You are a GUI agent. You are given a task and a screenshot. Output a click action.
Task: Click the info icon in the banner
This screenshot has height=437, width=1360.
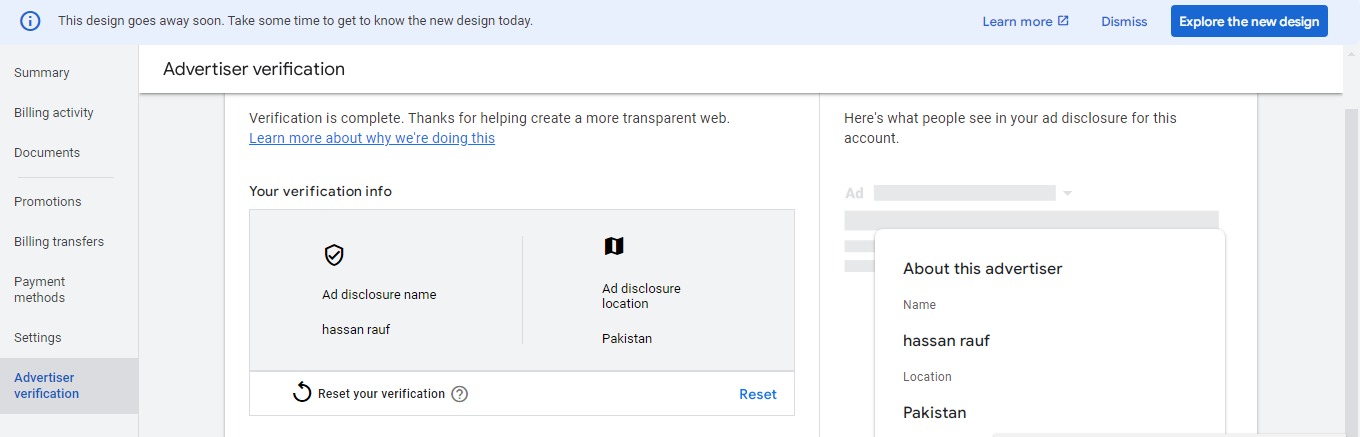(30, 21)
